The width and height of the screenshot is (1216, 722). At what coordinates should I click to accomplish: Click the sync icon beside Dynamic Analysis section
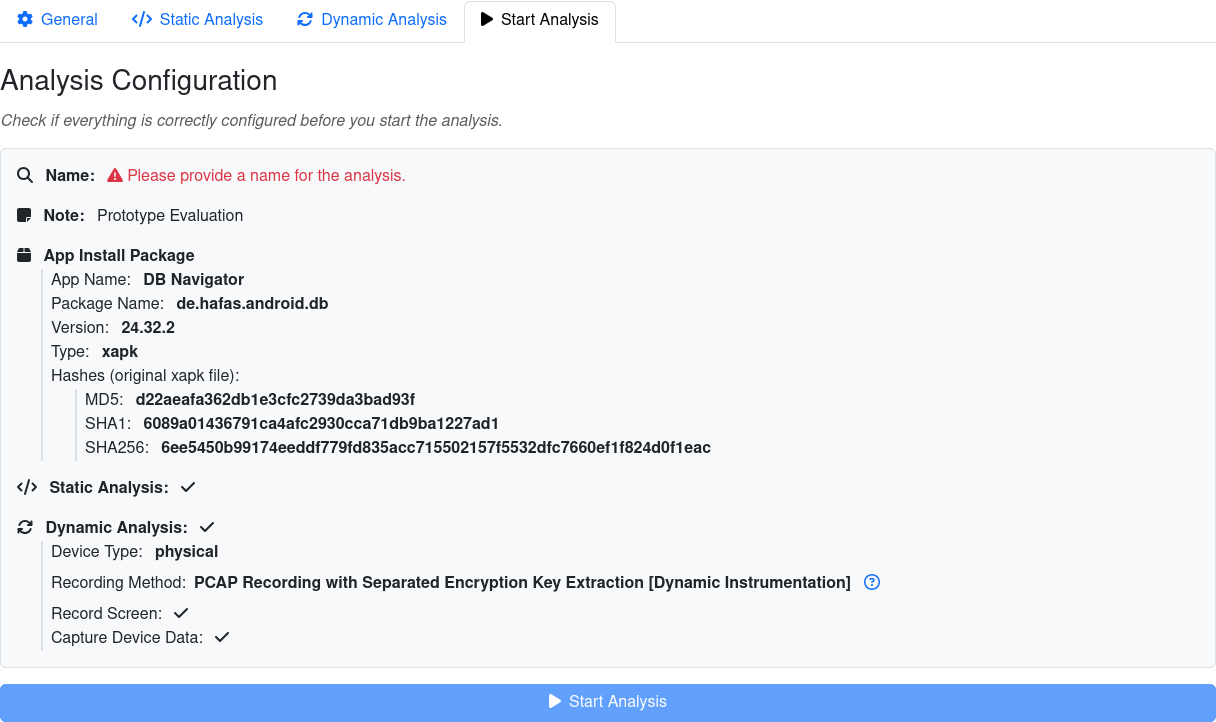26,528
